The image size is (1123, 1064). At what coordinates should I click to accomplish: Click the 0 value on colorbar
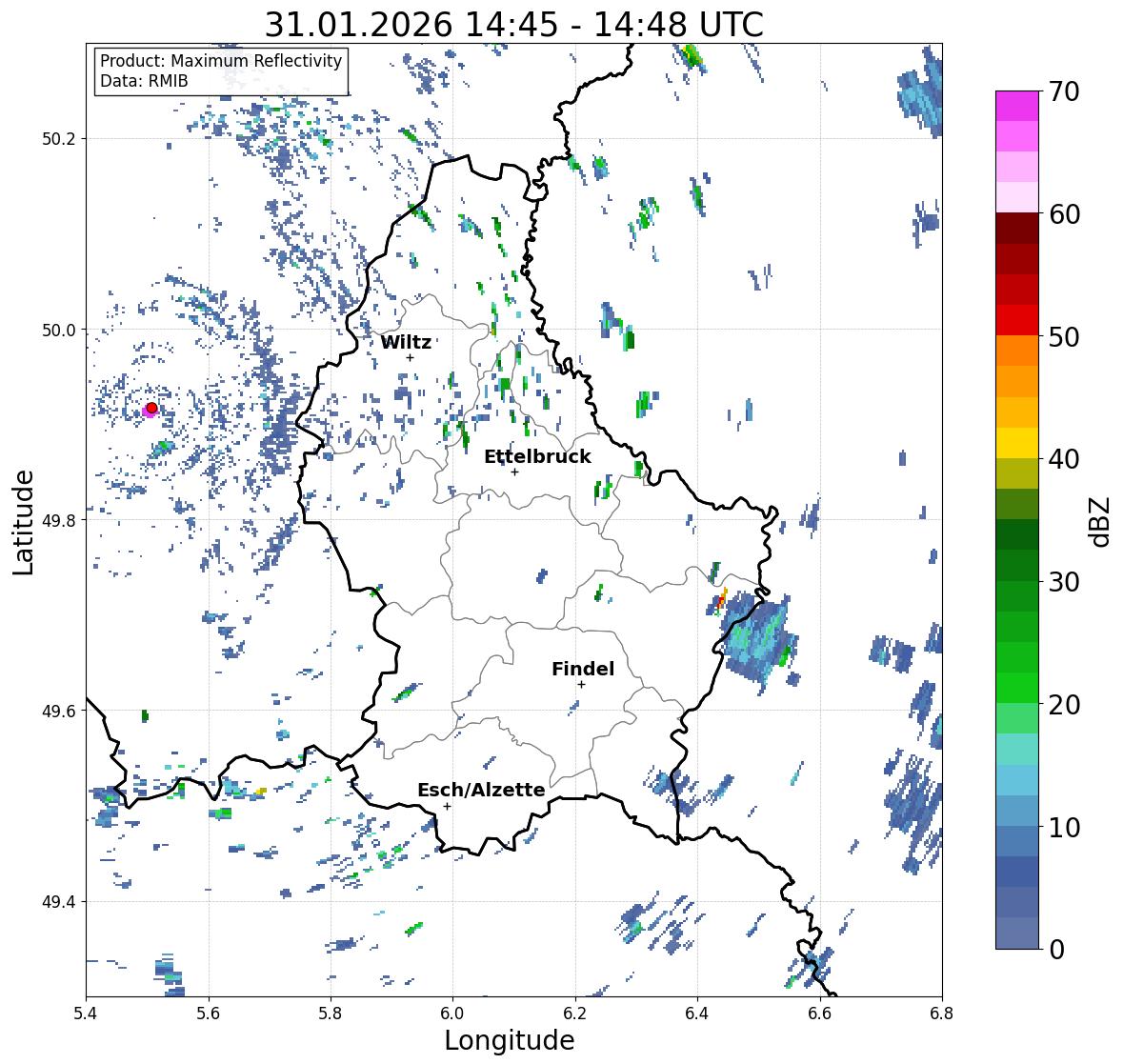(x=1056, y=950)
